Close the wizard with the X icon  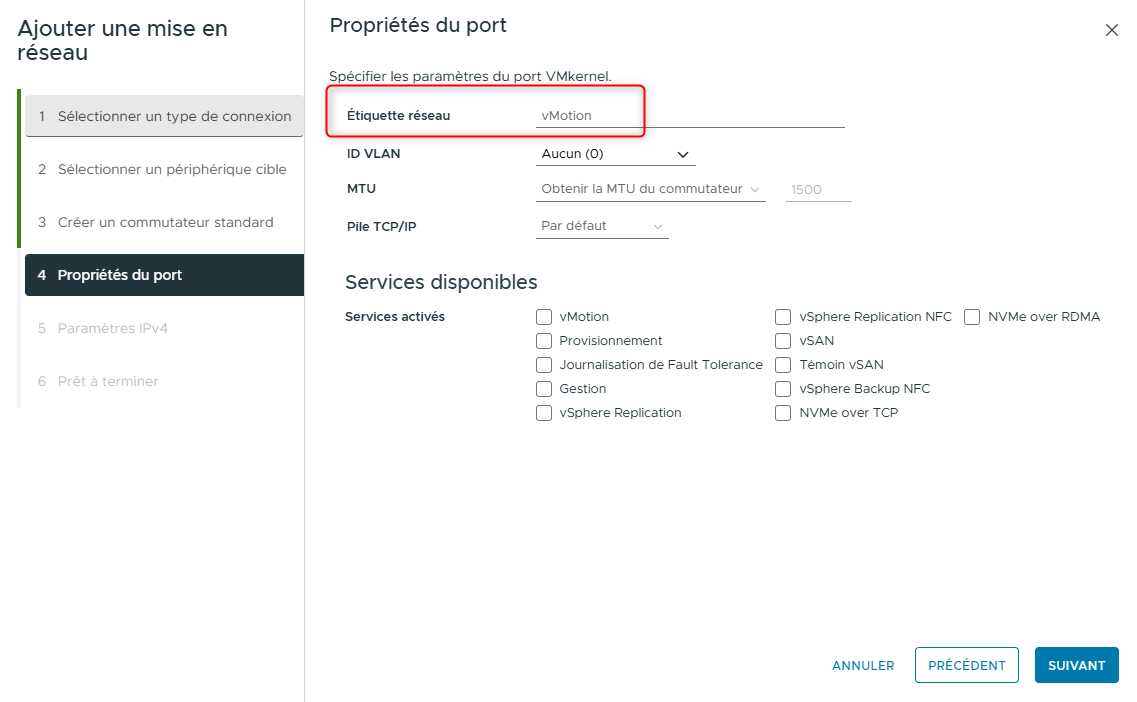pos(1111,30)
